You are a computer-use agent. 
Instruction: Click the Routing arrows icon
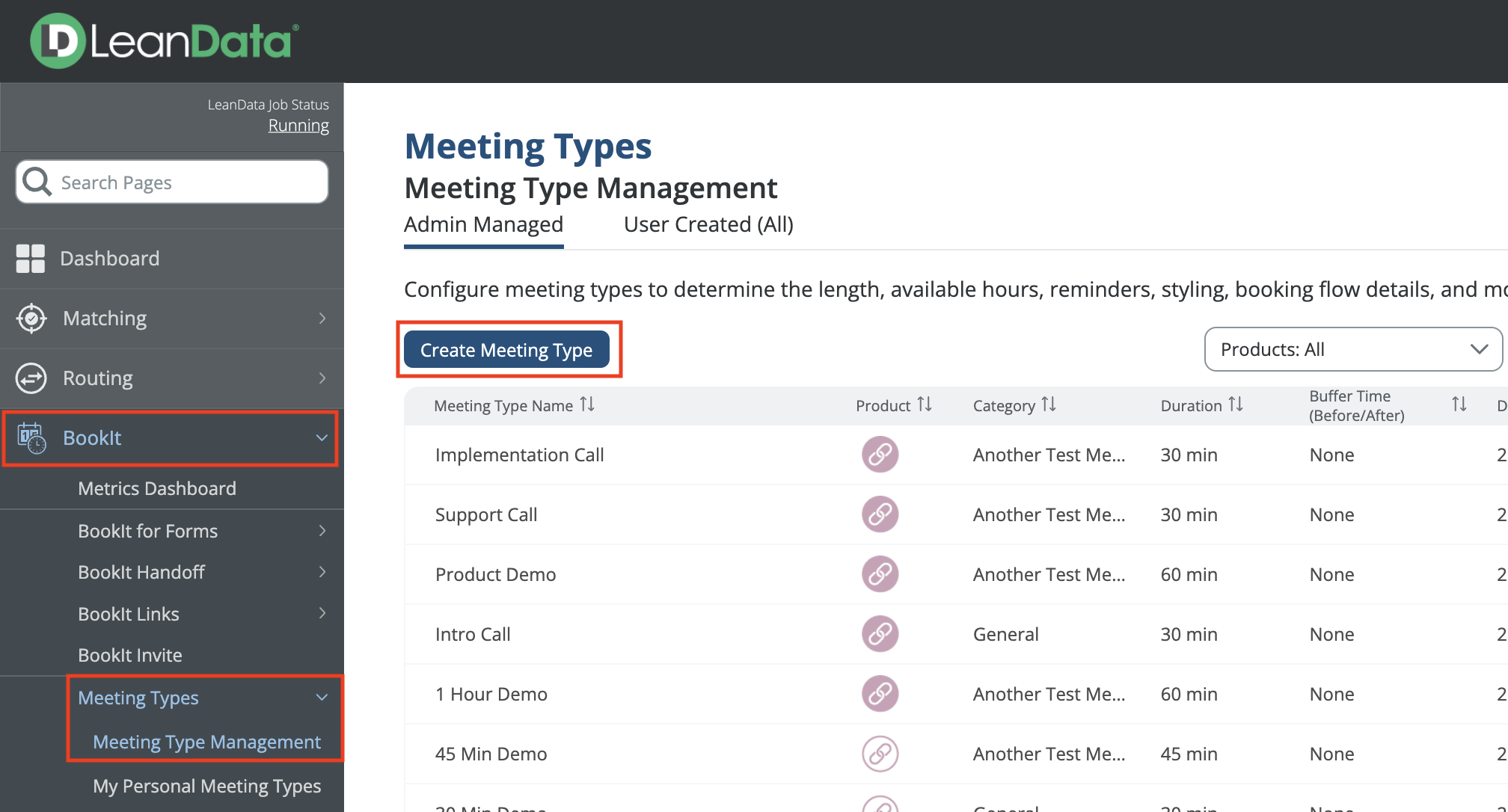coord(31,378)
